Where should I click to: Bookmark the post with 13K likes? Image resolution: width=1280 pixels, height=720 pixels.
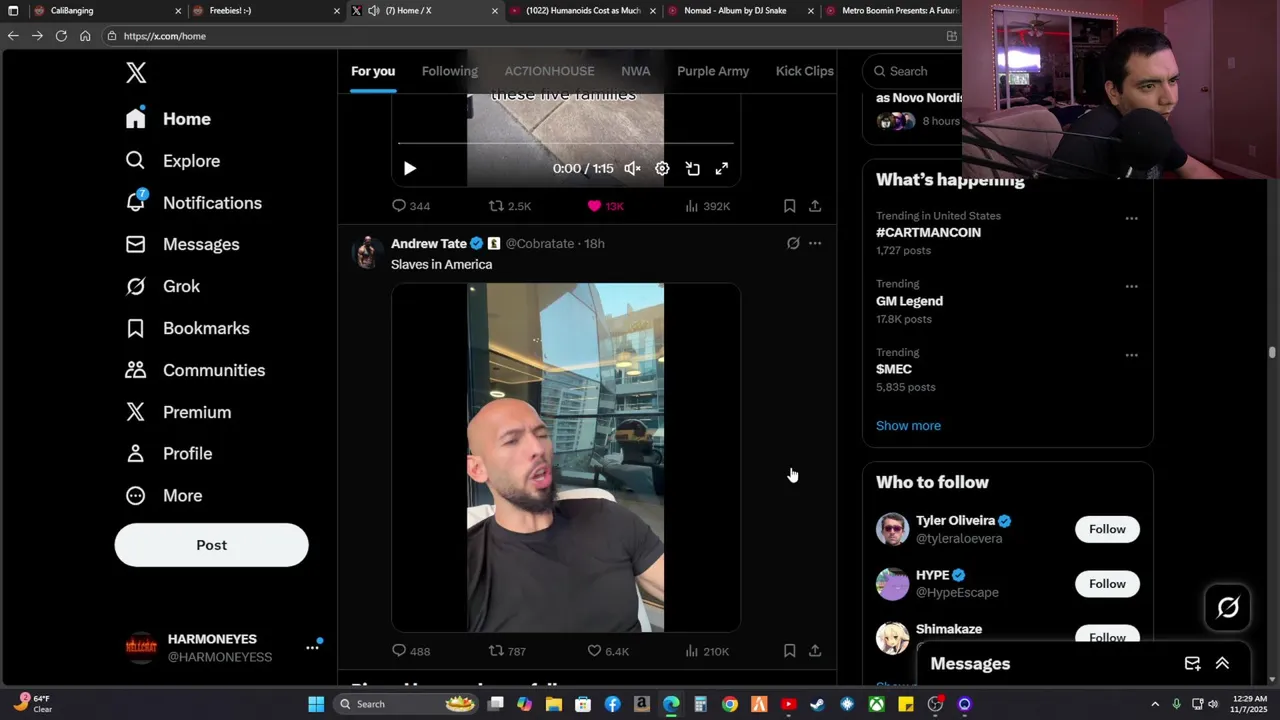coord(789,206)
